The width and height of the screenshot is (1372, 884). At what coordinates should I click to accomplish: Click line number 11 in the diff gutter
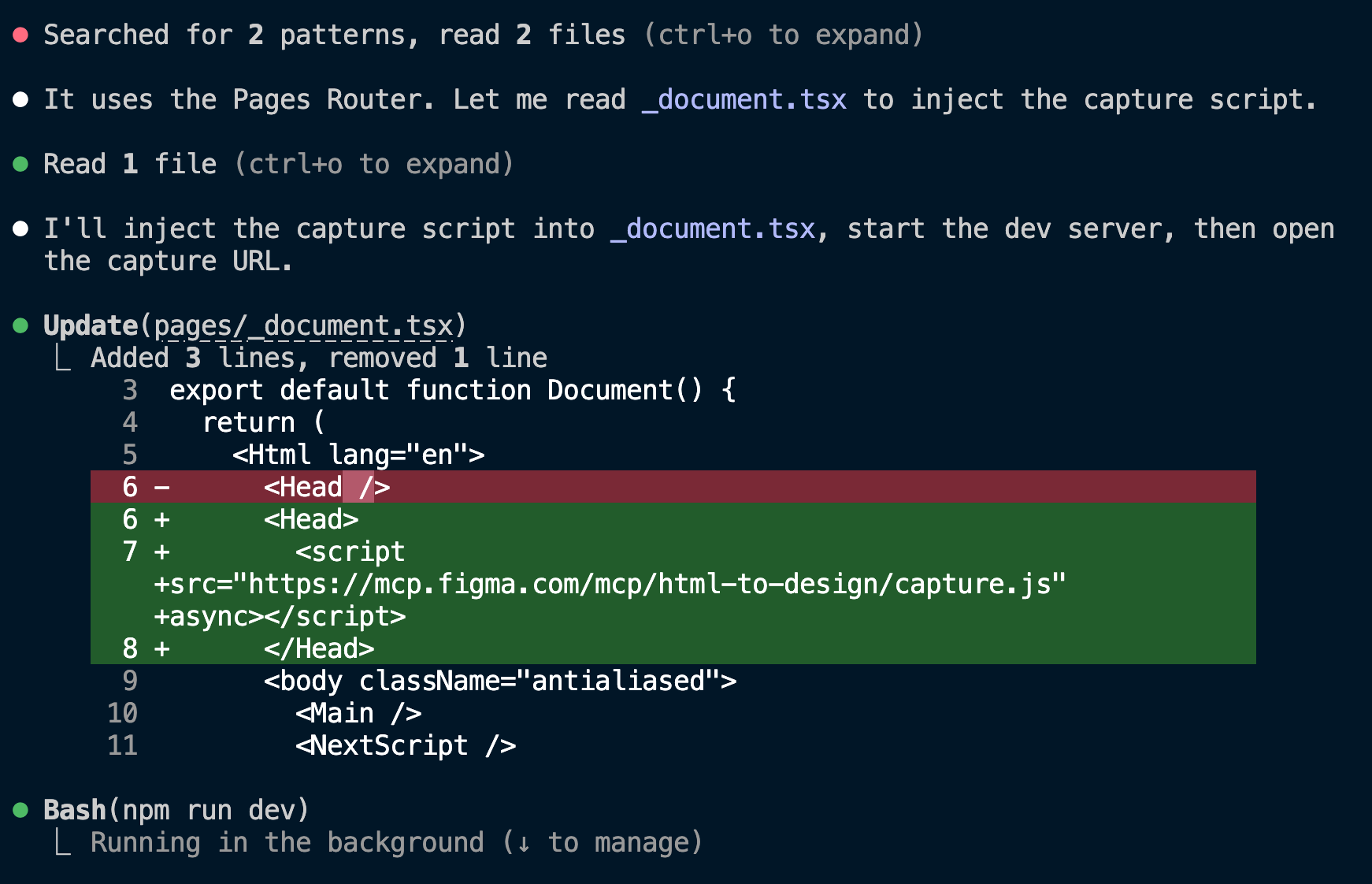pyautogui.click(x=122, y=746)
